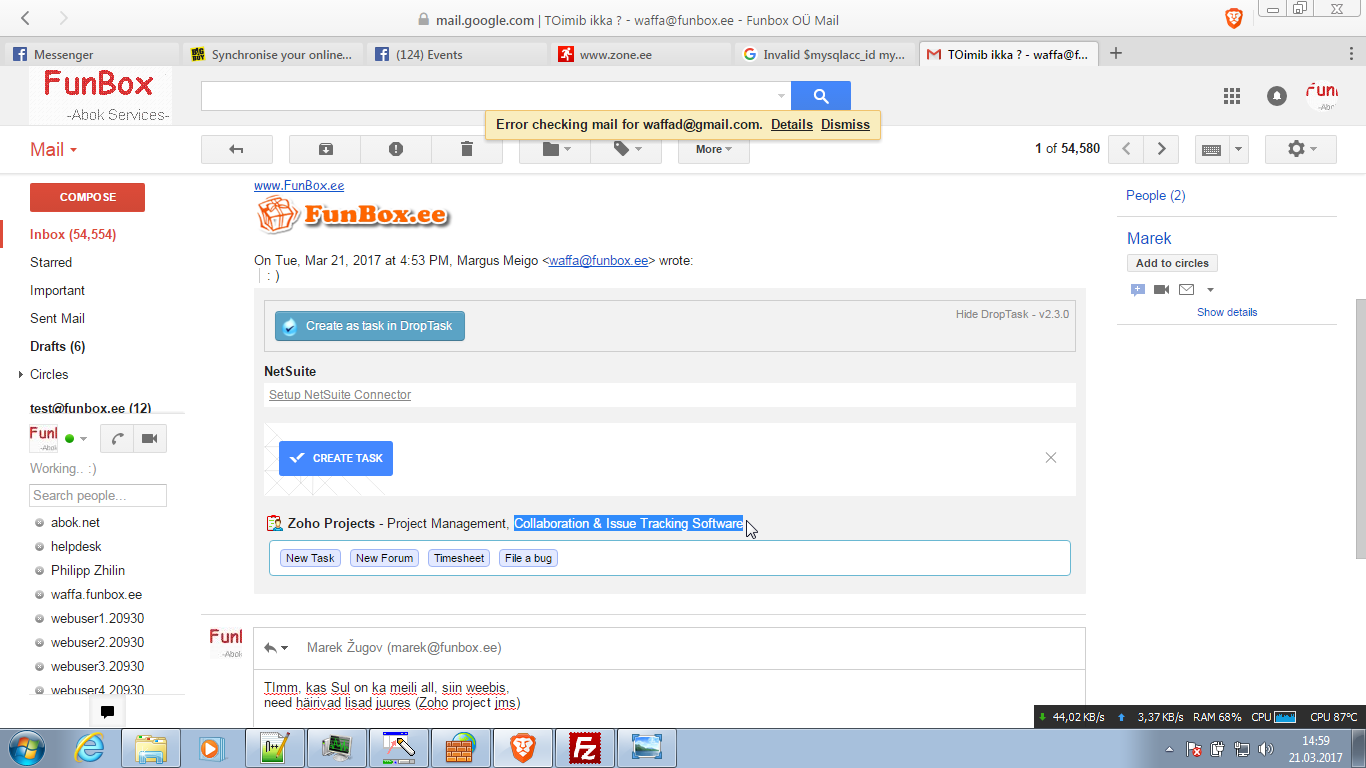Click the Zoho File a bug button

528,558
